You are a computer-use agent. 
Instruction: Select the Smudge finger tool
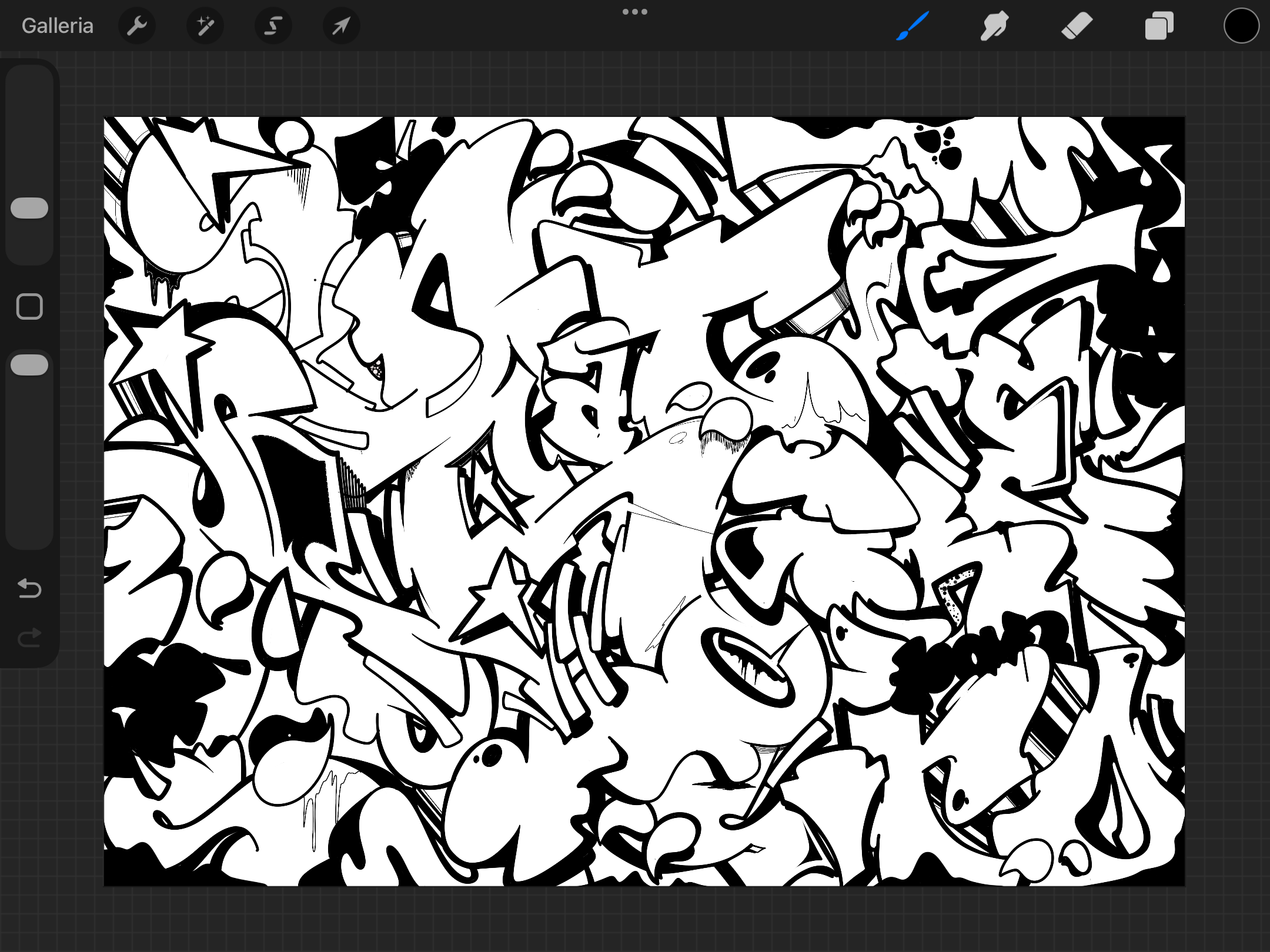pyautogui.click(x=995, y=26)
